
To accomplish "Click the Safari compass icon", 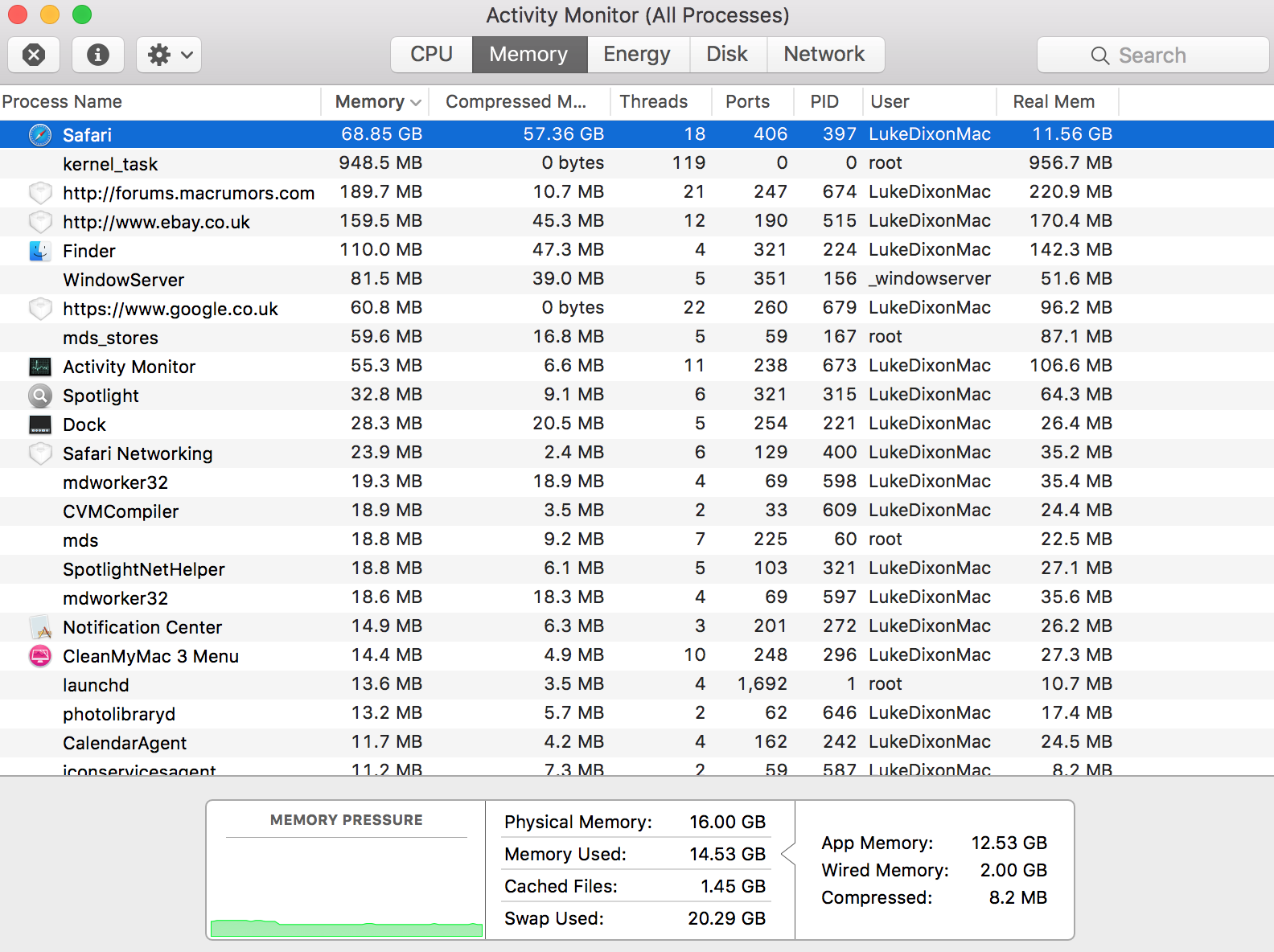I will [40, 134].
